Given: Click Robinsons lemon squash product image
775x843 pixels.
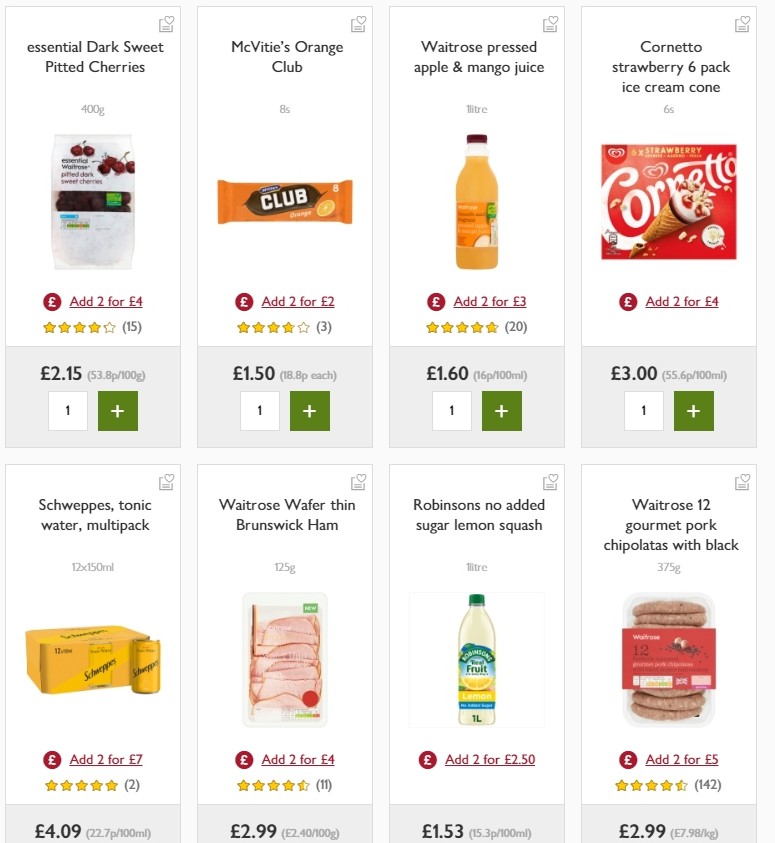Looking at the screenshot, I should click(x=477, y=659).
